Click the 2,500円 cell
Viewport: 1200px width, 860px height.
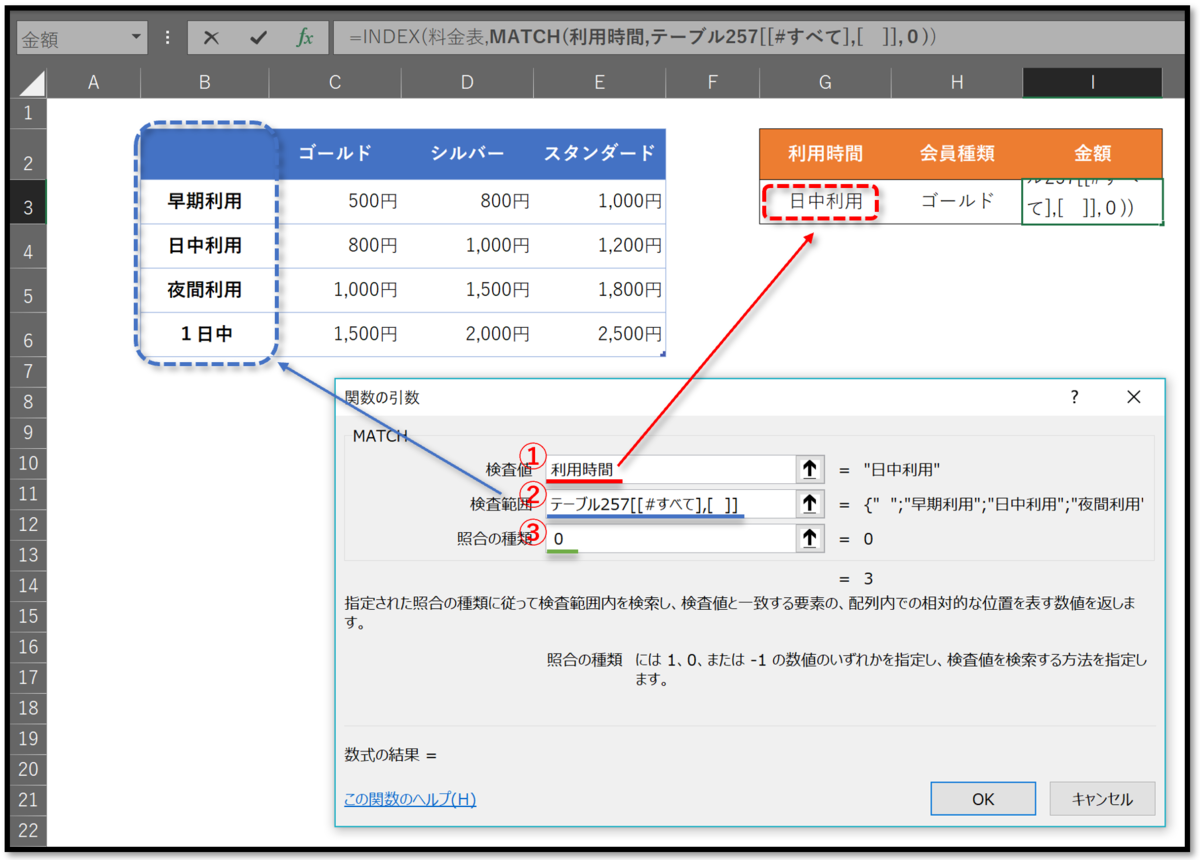coord(599,334)
